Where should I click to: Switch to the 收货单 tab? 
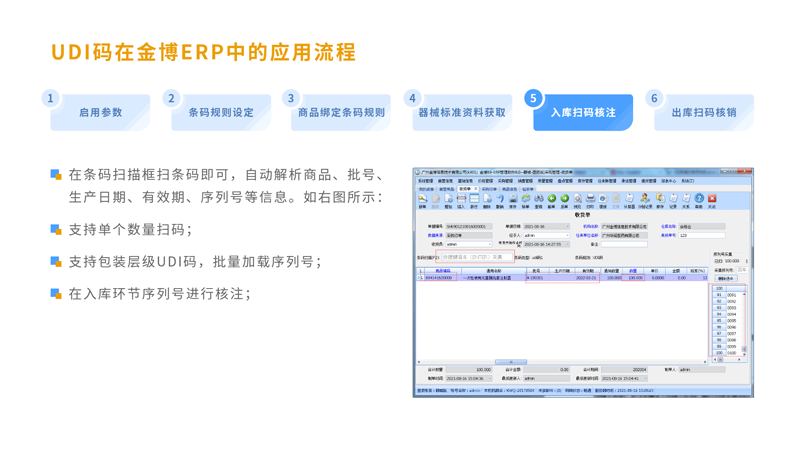[466, 189]
